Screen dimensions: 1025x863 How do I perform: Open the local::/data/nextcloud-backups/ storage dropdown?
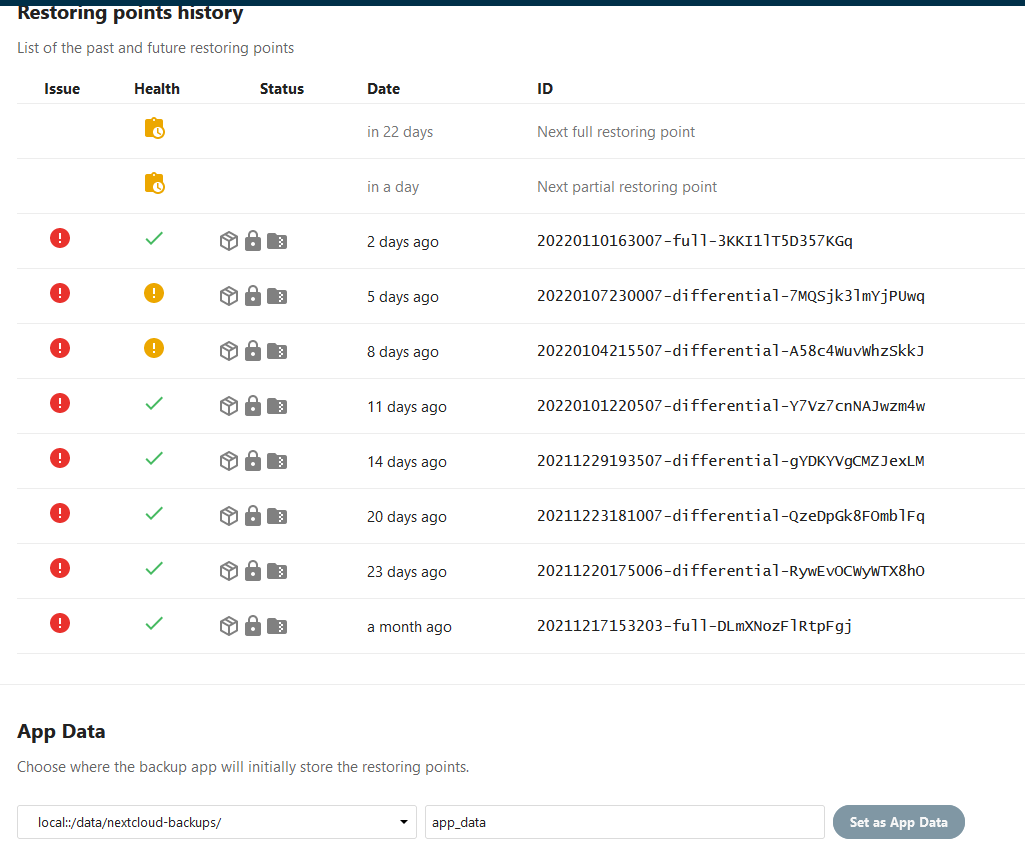pyautogui.click(x=216, y=822)
